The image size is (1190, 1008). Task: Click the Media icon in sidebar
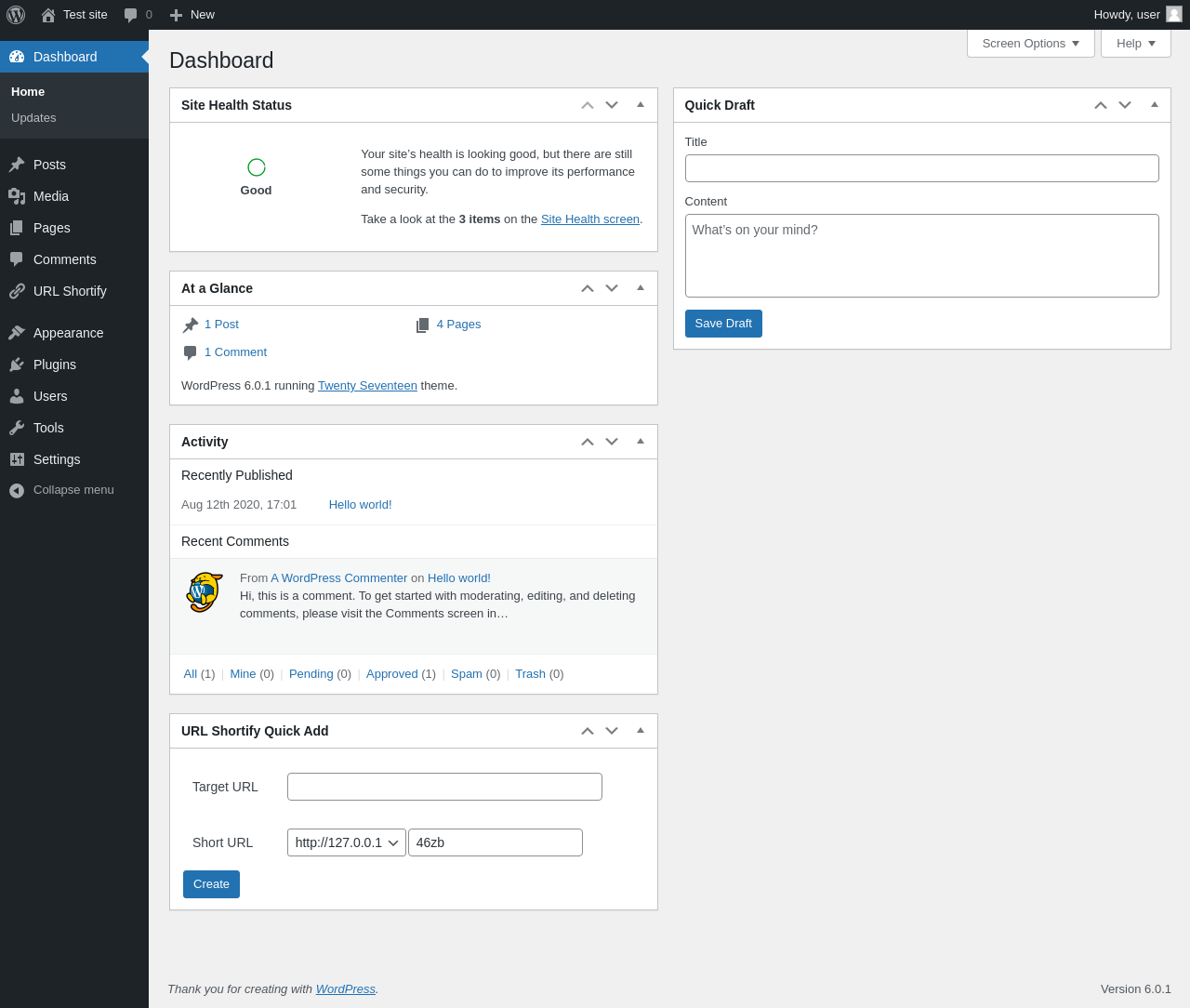coord(17,196)
